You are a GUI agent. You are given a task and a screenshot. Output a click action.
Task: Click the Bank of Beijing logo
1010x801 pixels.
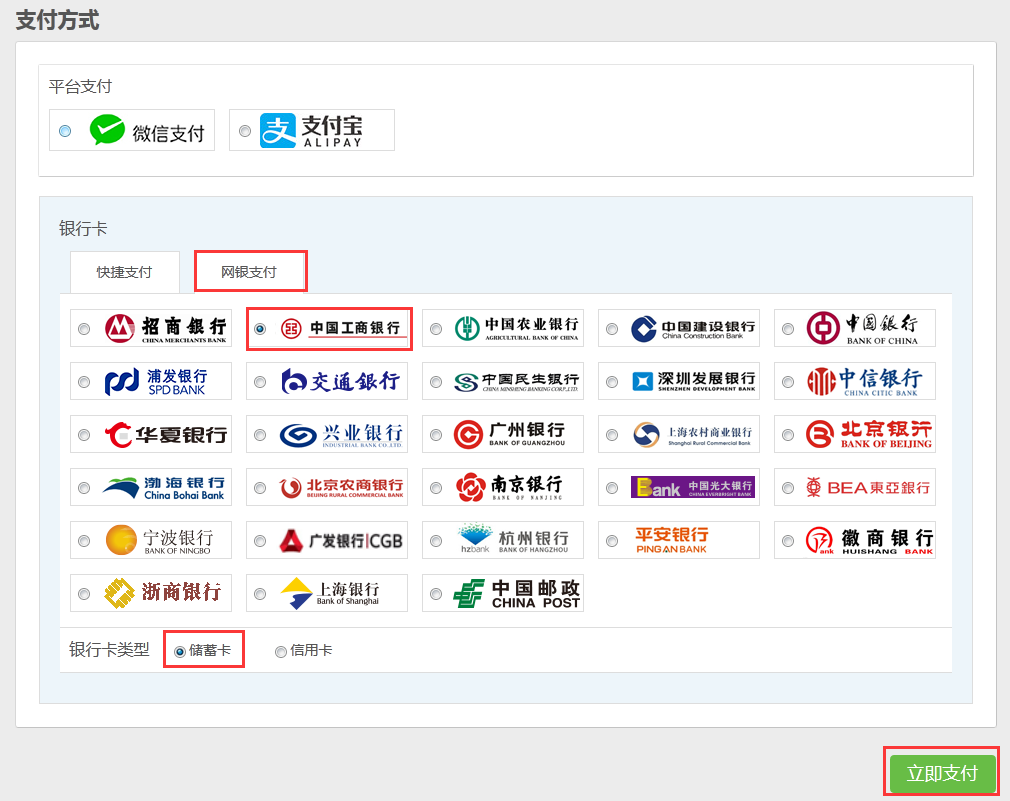[x=869, y=435]
